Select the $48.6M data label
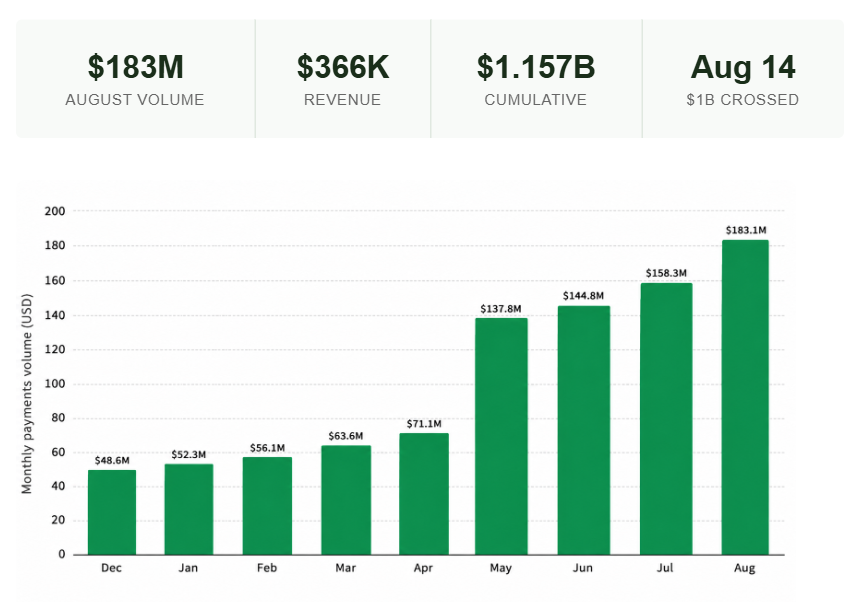 [x=112, y=460]
